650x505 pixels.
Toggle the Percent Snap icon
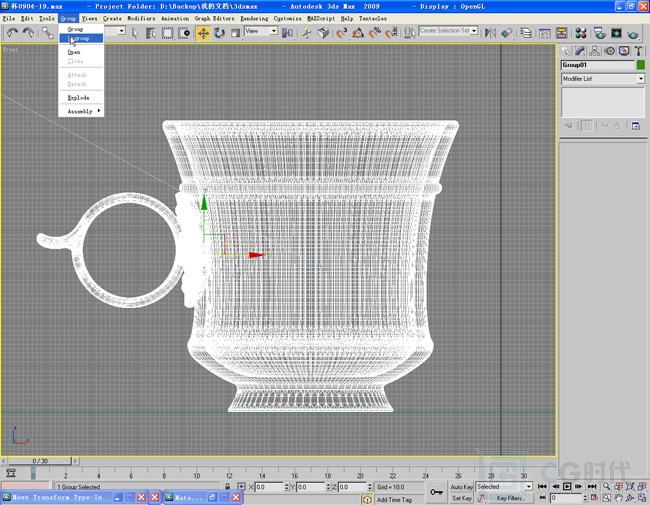pos(374,33)
